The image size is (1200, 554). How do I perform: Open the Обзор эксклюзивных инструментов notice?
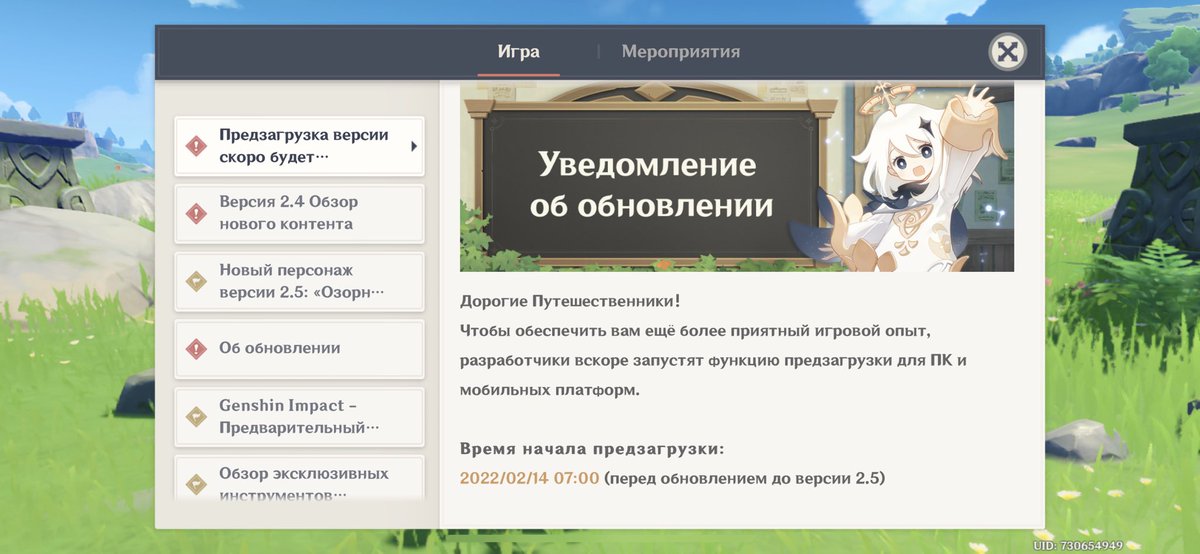point(299,478)
